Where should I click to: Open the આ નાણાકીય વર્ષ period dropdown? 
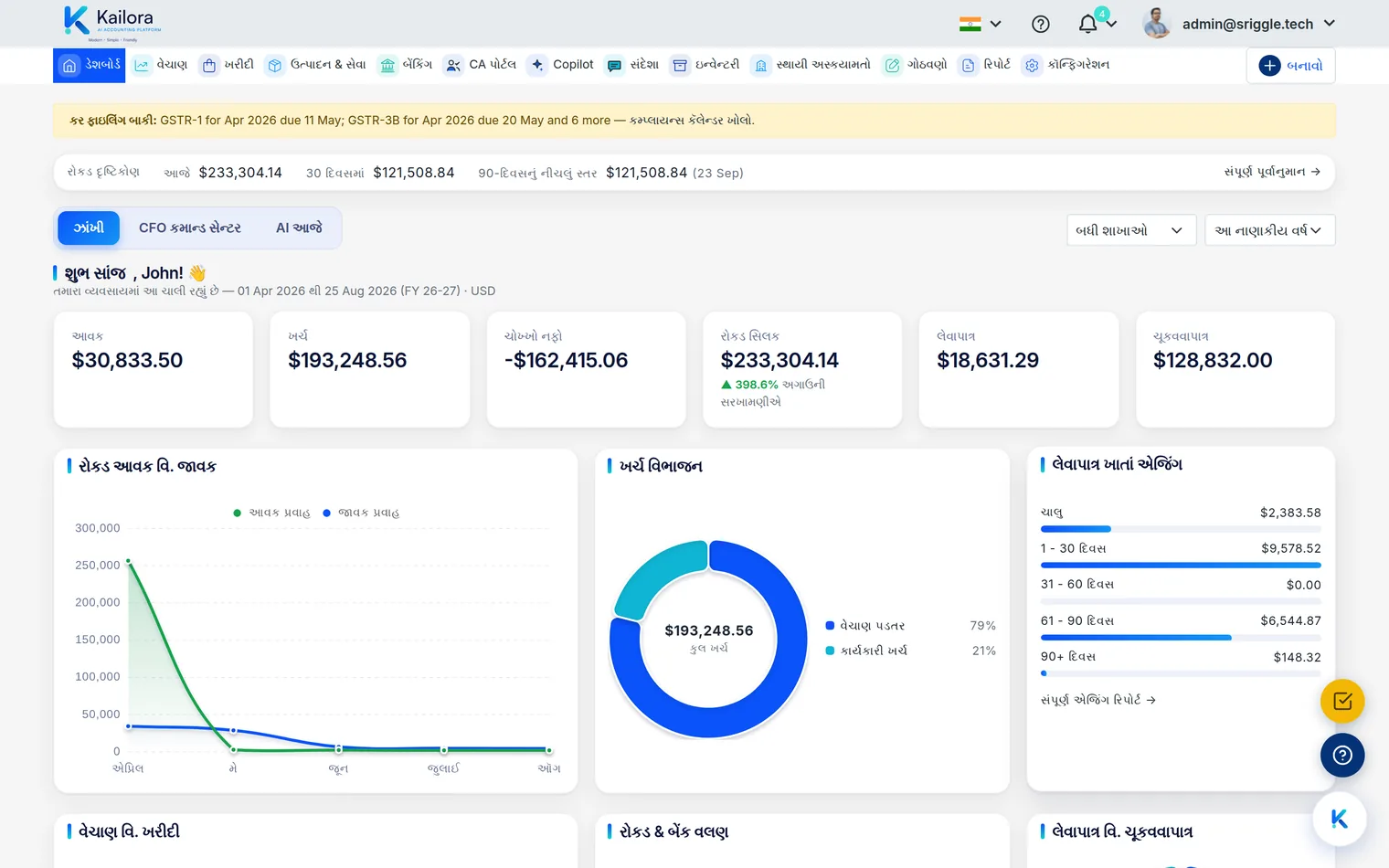tap(1270, 230)
